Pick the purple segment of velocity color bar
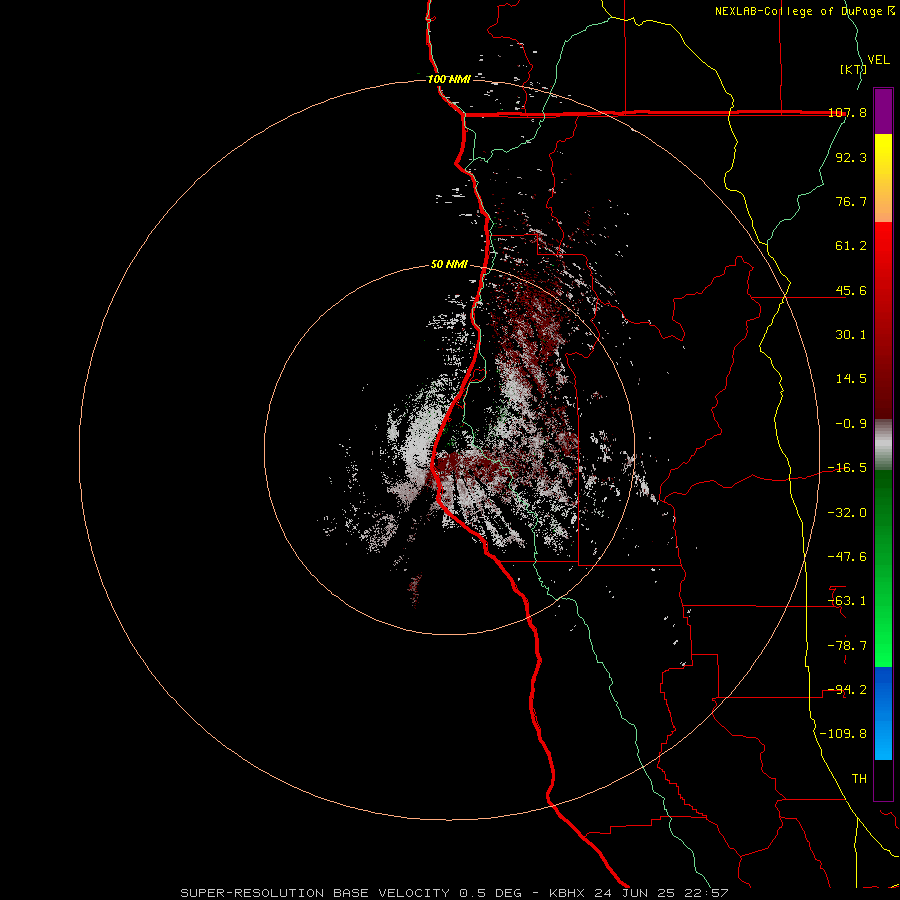The height and width of the screenshot is (900, 900). click(883, 111)
